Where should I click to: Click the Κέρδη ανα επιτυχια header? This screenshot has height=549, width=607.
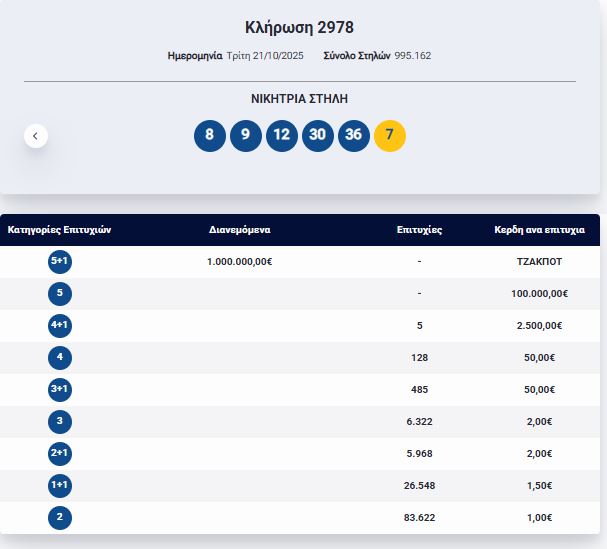539,230
